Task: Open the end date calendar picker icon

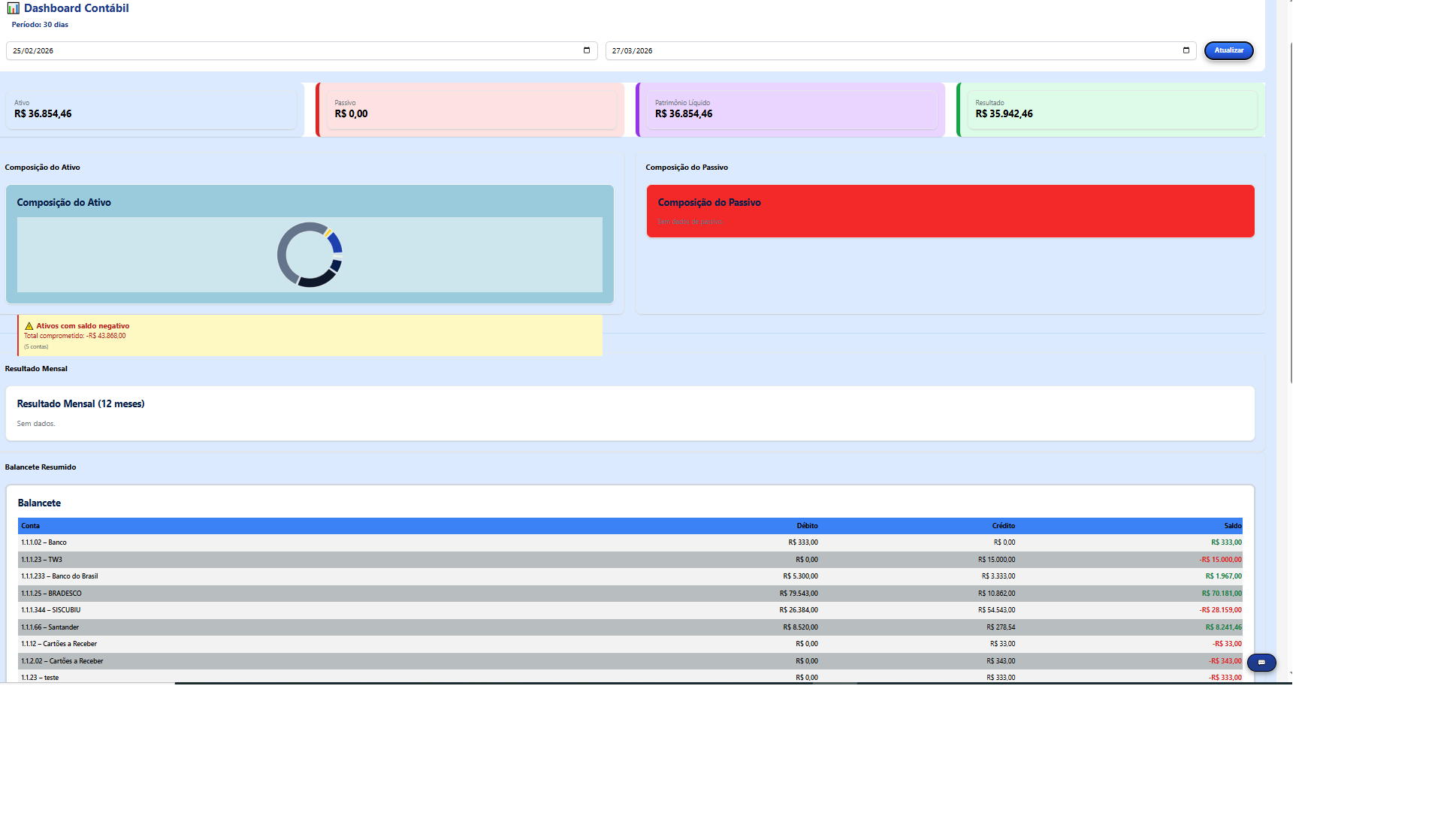Action: tap(1186, 50)
